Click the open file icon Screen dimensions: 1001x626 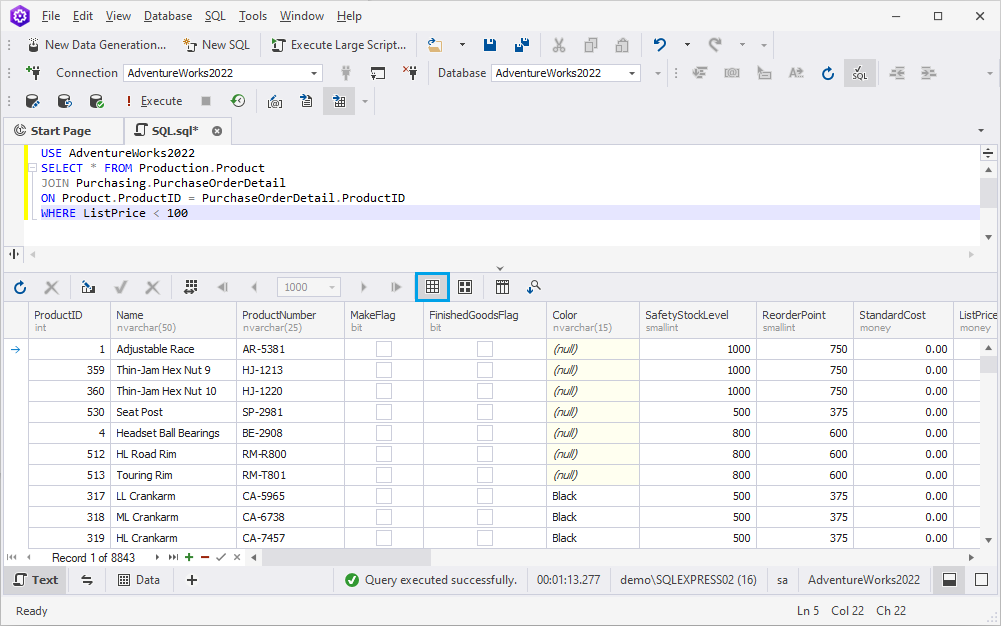[435, 45]
